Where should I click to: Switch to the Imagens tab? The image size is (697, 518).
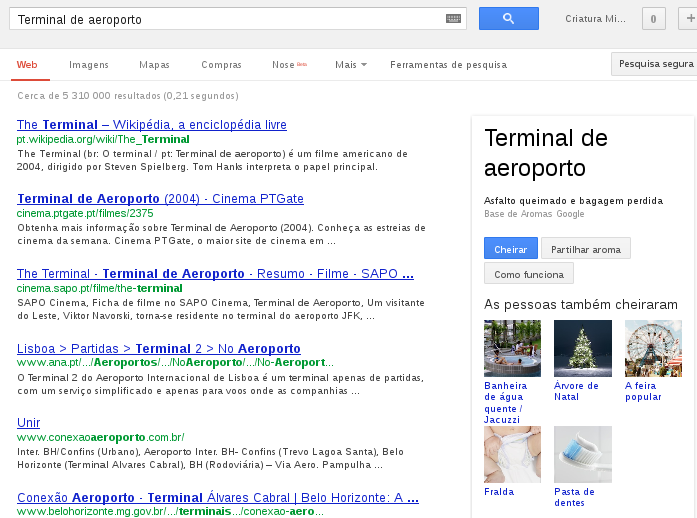point(89,65)
